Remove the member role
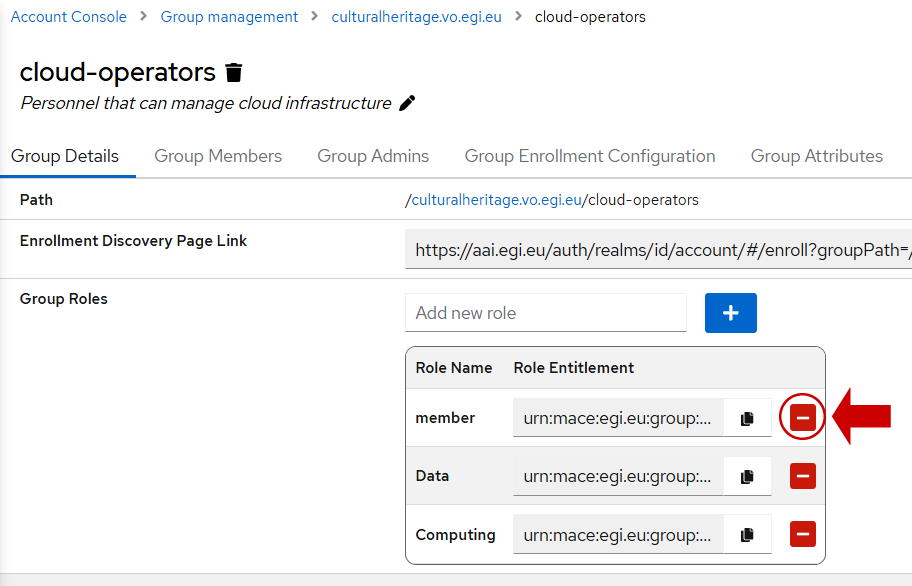 point(803,417)
